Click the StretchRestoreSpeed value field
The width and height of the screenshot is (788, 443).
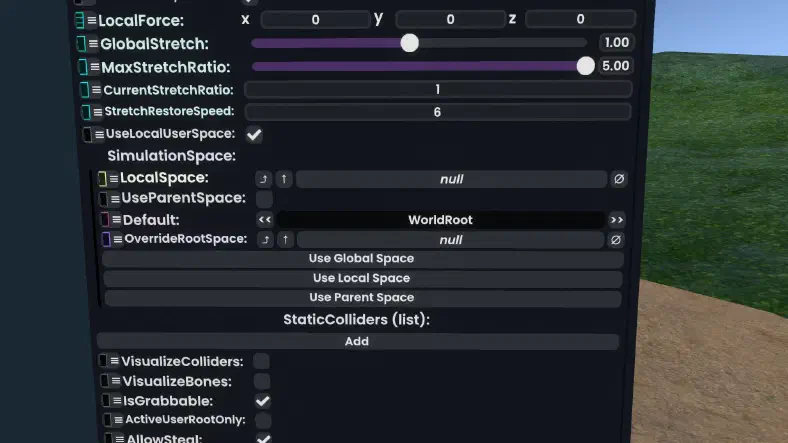(x=437, y=112)
